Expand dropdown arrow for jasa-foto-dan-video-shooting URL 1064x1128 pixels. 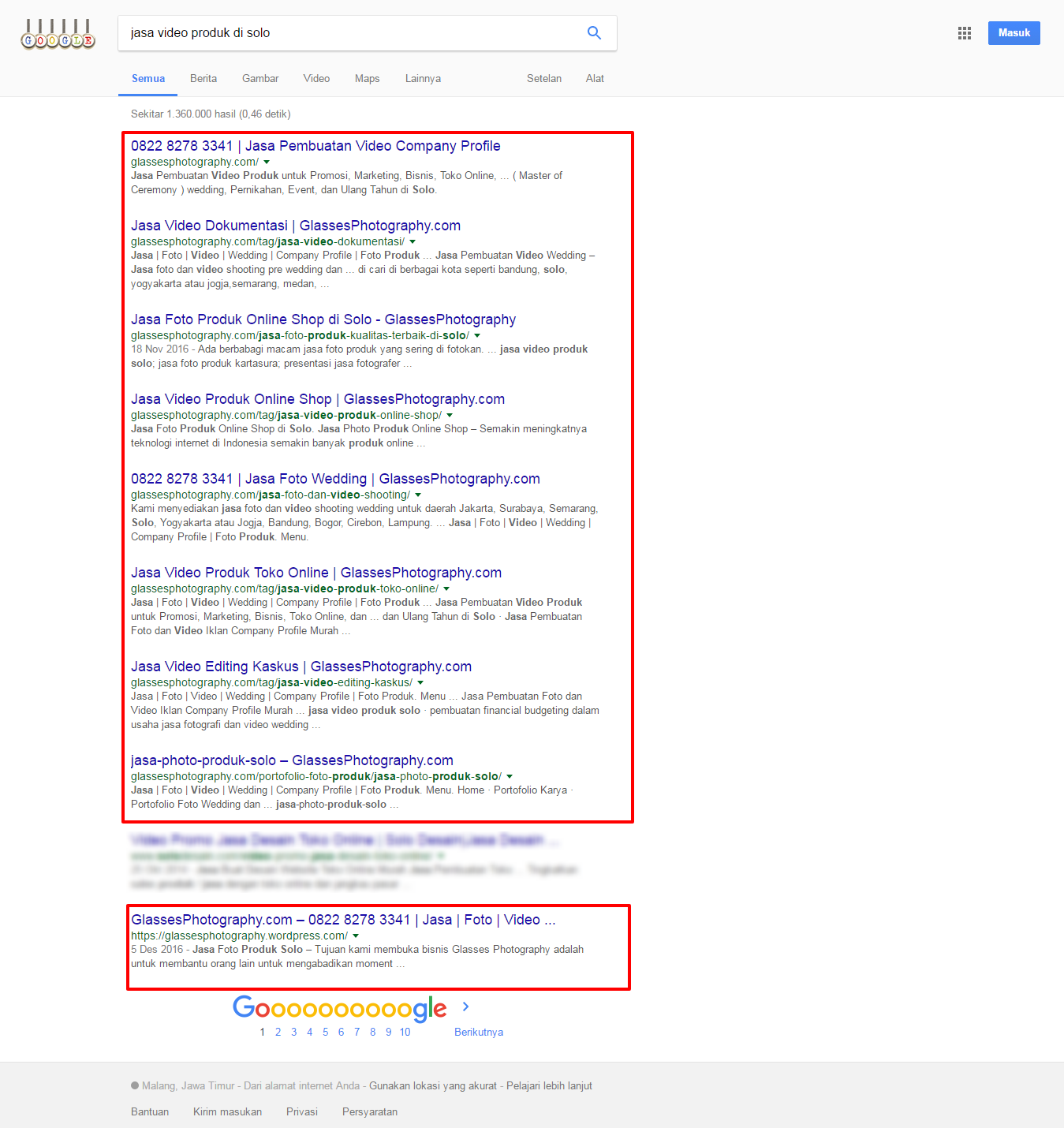click(x=418, y=495)
